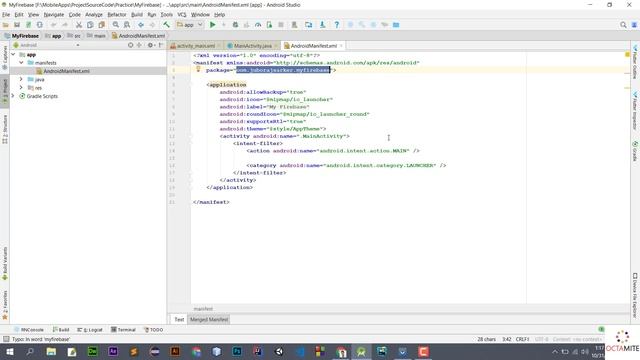This screenshot has width=640, height=360.
Task: Click the SDK Manager download icon
Action: coord(322,25)
